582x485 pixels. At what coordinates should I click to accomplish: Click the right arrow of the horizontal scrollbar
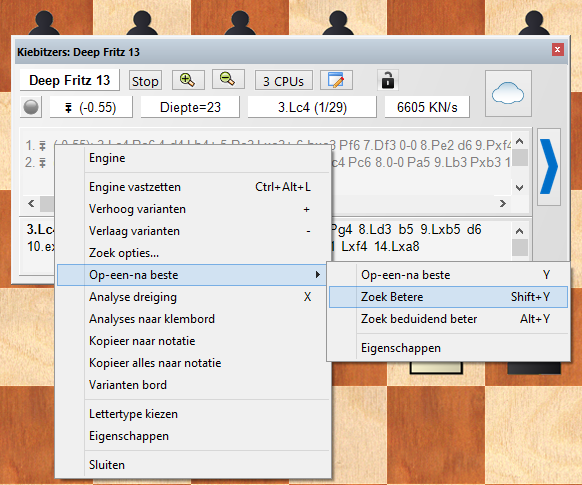(x=503, y=203)
